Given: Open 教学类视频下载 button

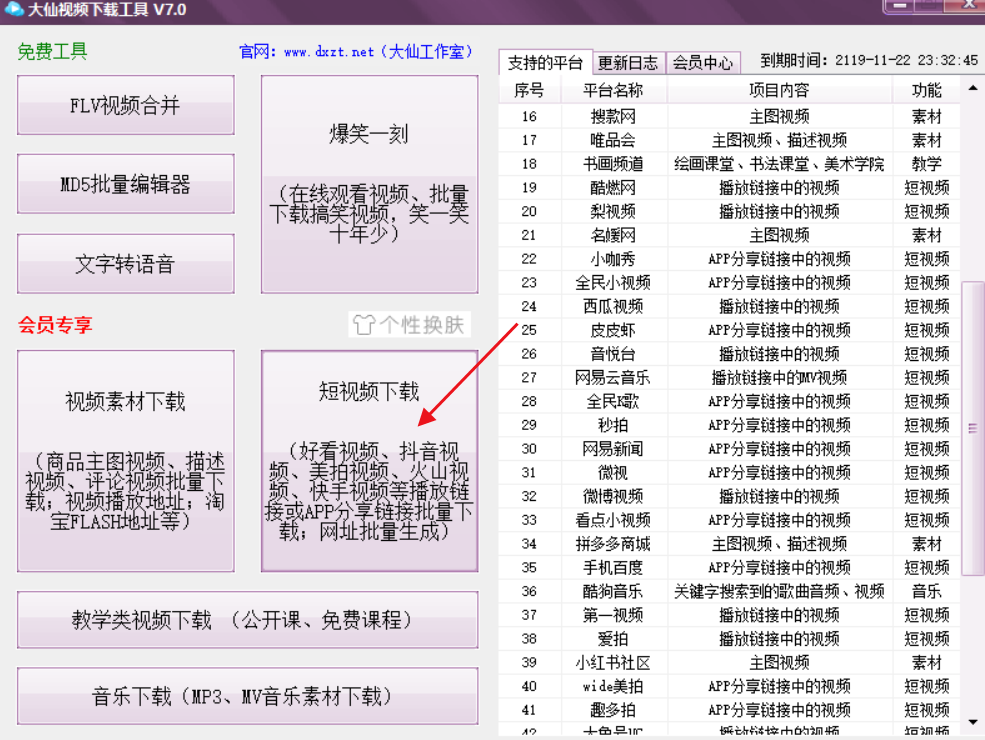Looking at the screenshot, I should (x=248, y=619).
